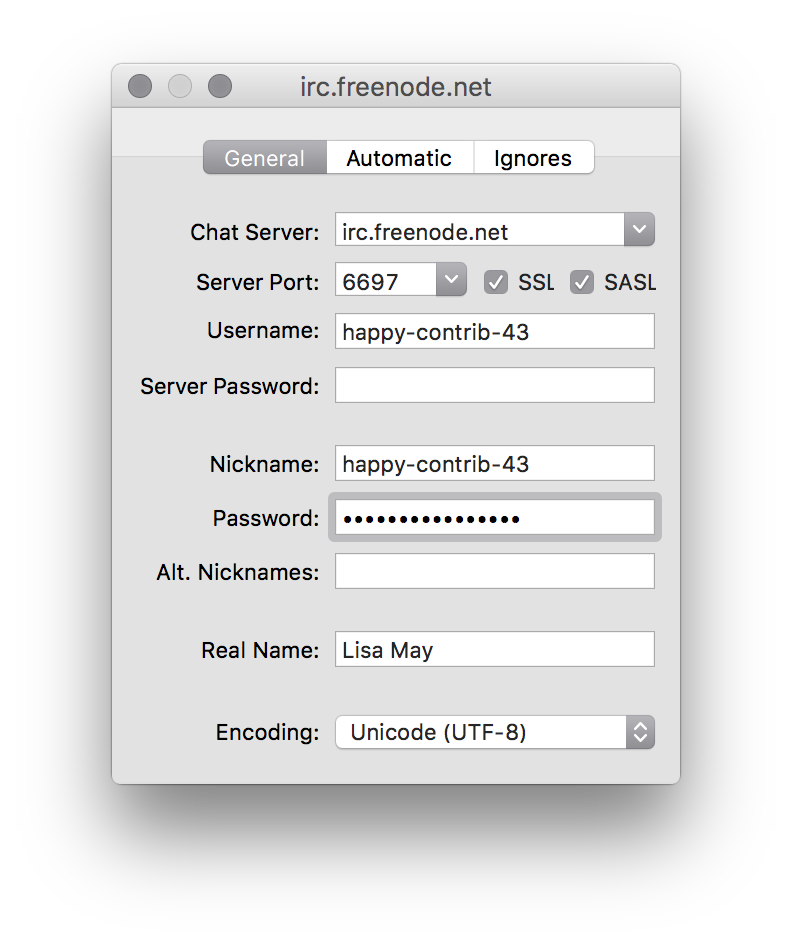792x944 pixels.
Task: Uncheck the SASL checkbox
Action: 582,282
